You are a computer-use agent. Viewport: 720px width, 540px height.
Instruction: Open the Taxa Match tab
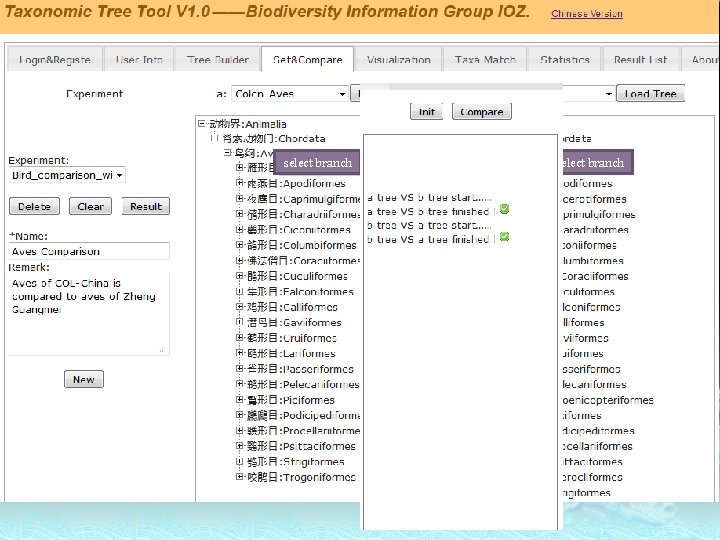click(485, 60)
